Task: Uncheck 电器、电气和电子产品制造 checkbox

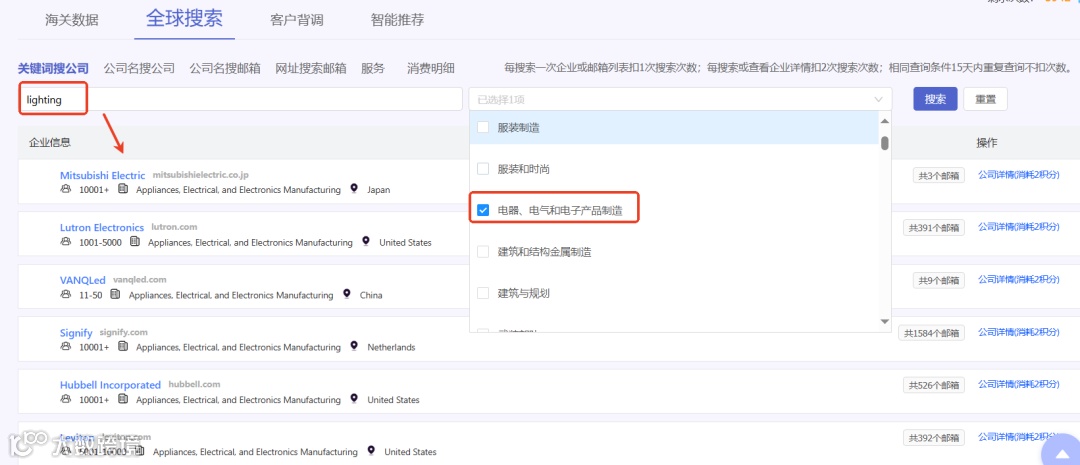Action: tap(483, 210)
